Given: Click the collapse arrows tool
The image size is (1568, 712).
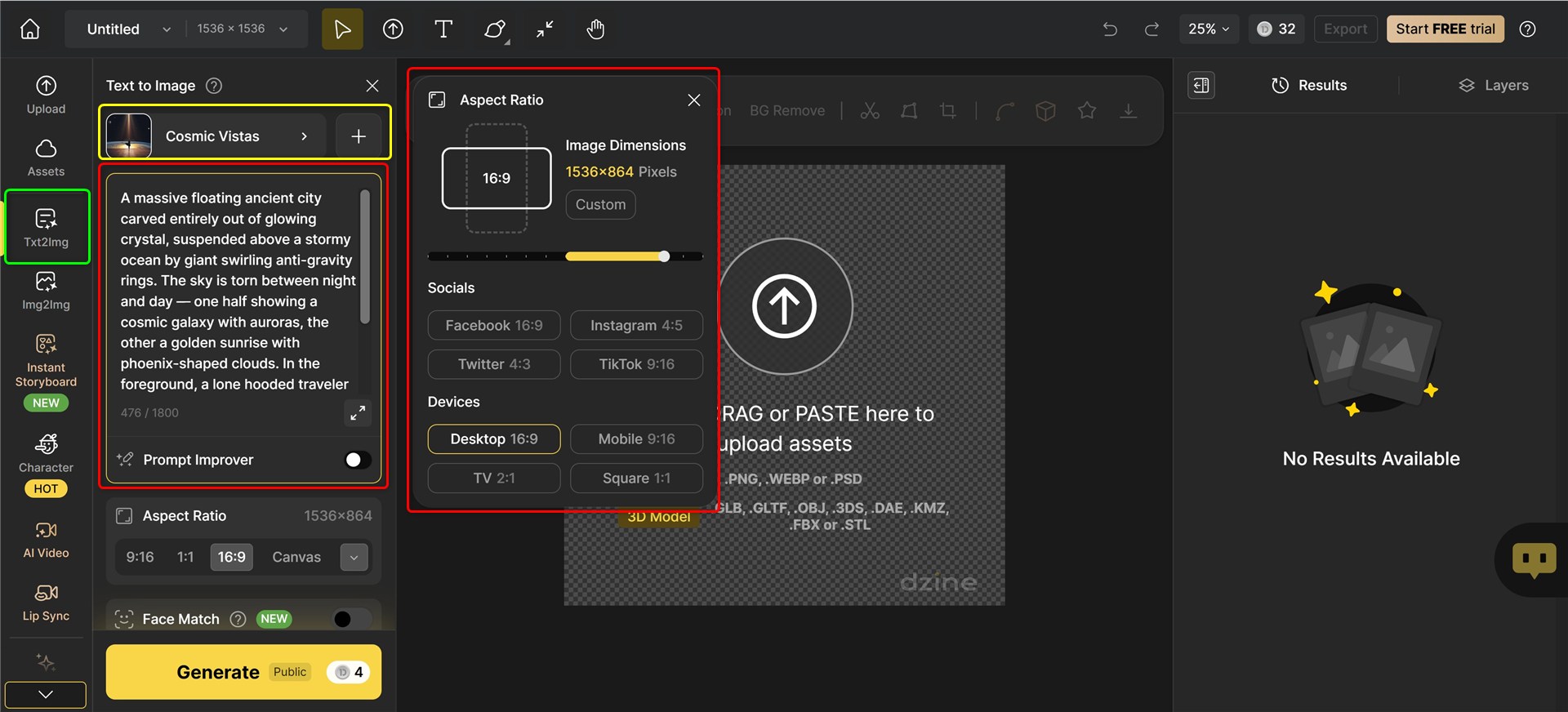Looking at the screenshot, I should coord(545,29).
